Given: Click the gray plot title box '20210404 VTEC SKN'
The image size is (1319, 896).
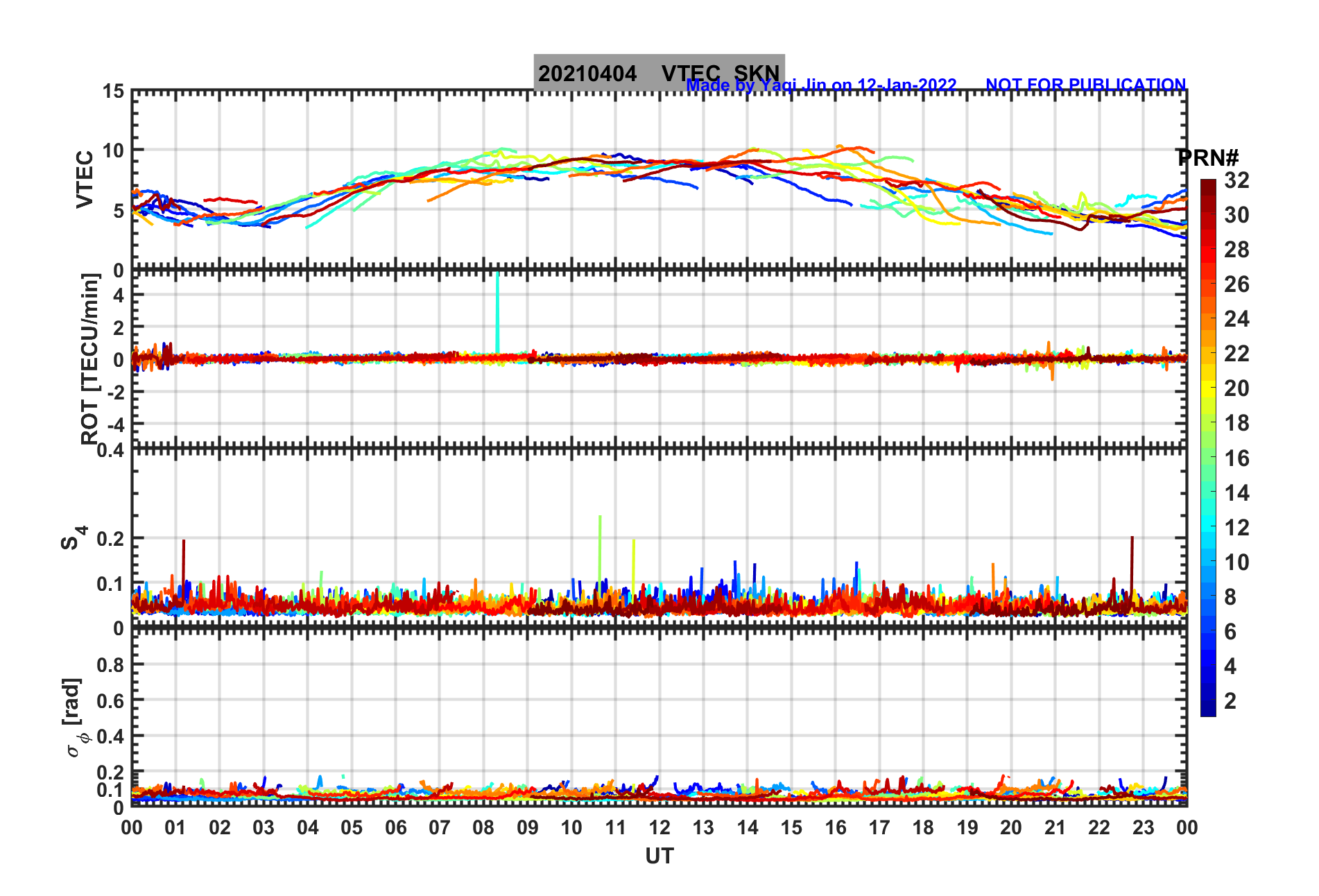Looking at the screenshot, I should 658,72.
